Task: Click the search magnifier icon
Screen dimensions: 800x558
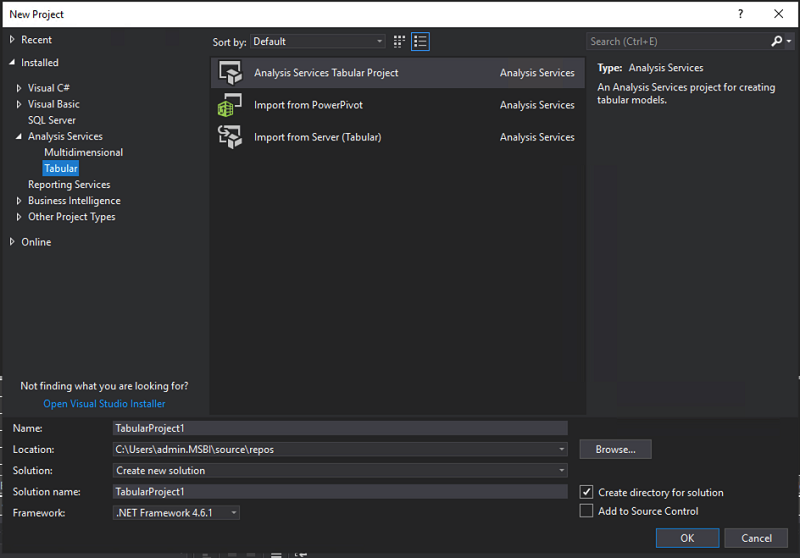Action: coord(776,41)
